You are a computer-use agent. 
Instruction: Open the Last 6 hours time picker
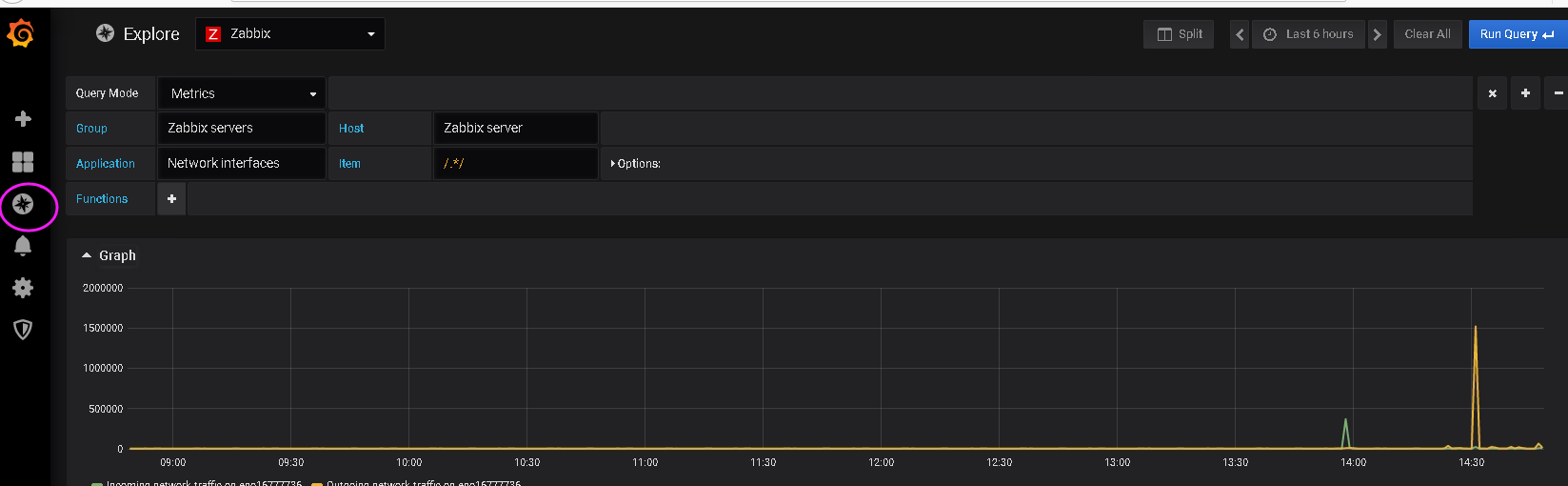(x=1308, y=34)
